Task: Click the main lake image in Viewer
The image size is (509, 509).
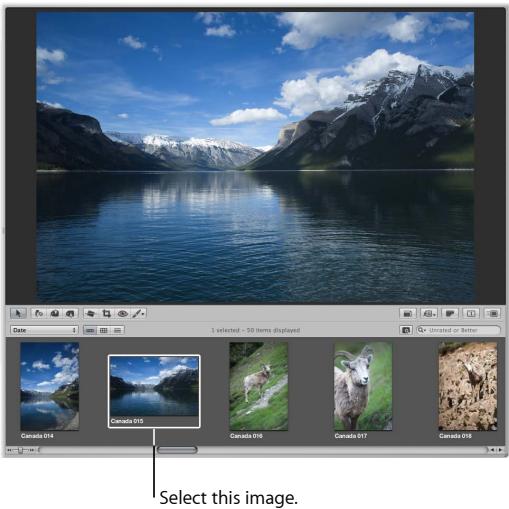Action: pyautogui.click(x=255, y=158)
